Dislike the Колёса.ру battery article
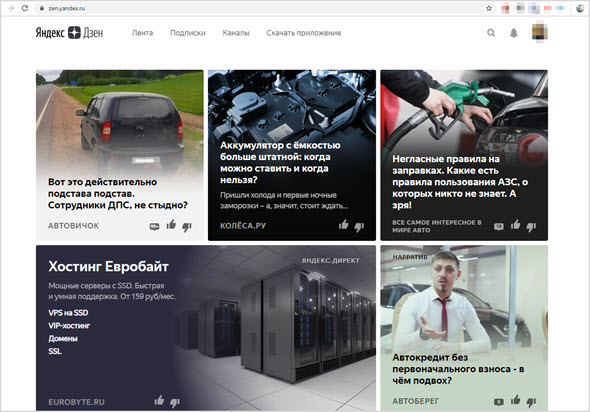Screen dimensions: 590x412 359,227
